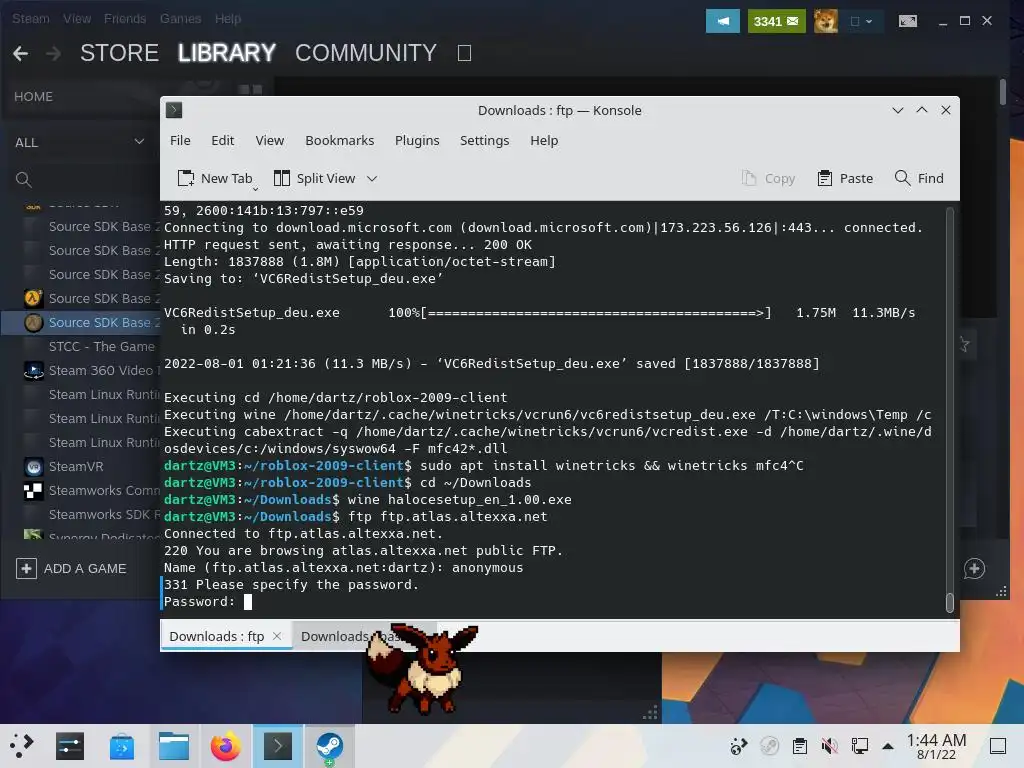The height and width of the screenshot is (768, 1024).
Task: Open the 3341 notifications inbox
Action: point(776,21)
